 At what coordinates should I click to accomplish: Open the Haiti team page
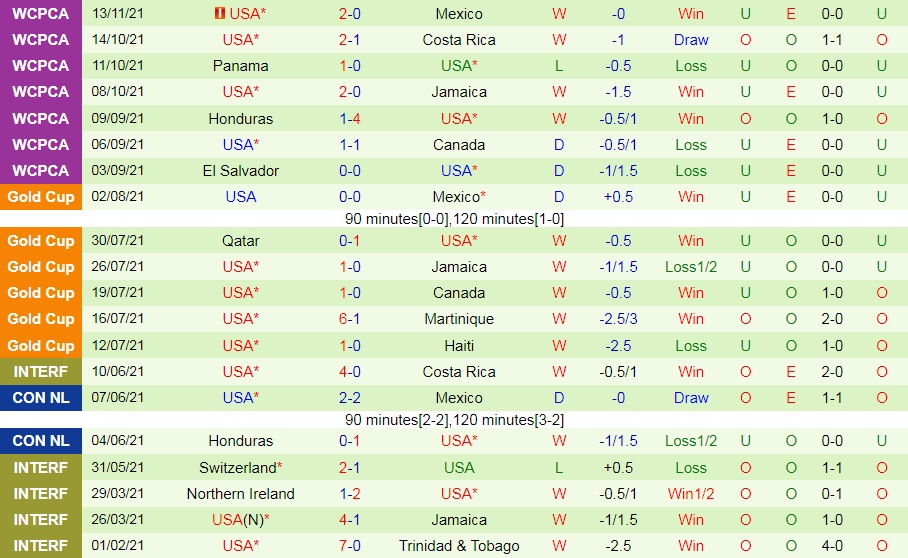pyautogui.click(x=459, y=345)
